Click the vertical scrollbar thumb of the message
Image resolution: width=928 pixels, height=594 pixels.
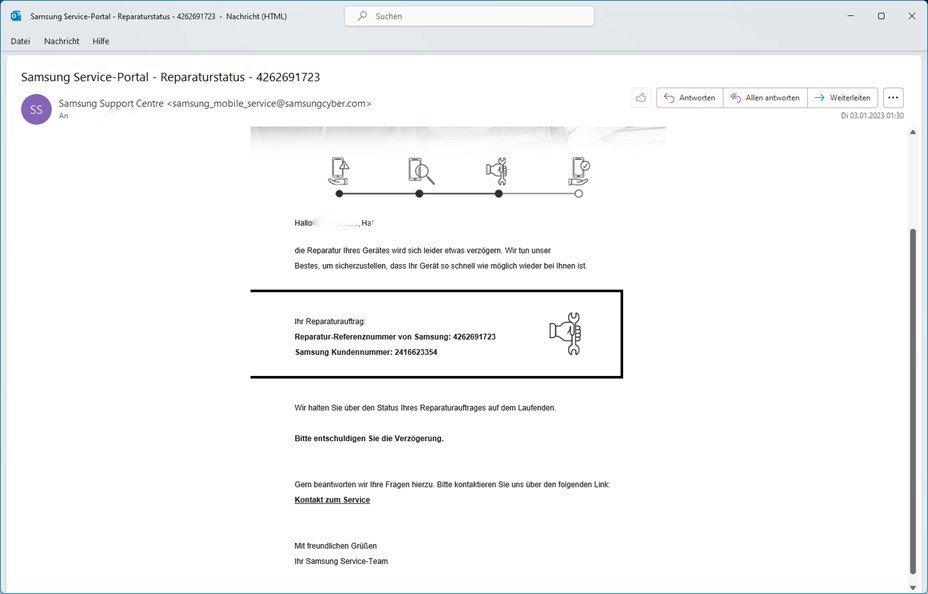(913, 401)
